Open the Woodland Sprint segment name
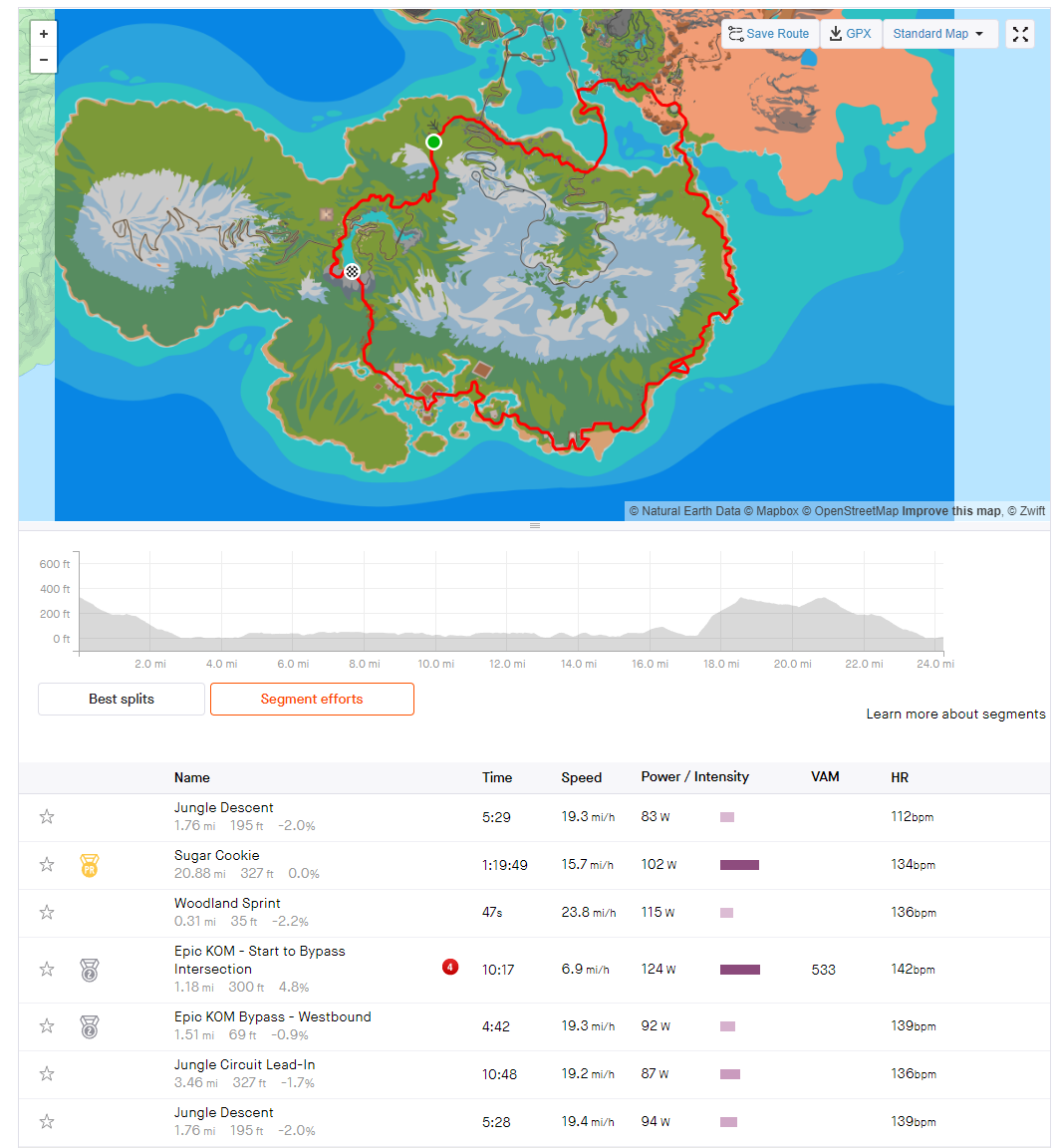The width and height of the screenshot is (1057, 1148). (227, 904)
